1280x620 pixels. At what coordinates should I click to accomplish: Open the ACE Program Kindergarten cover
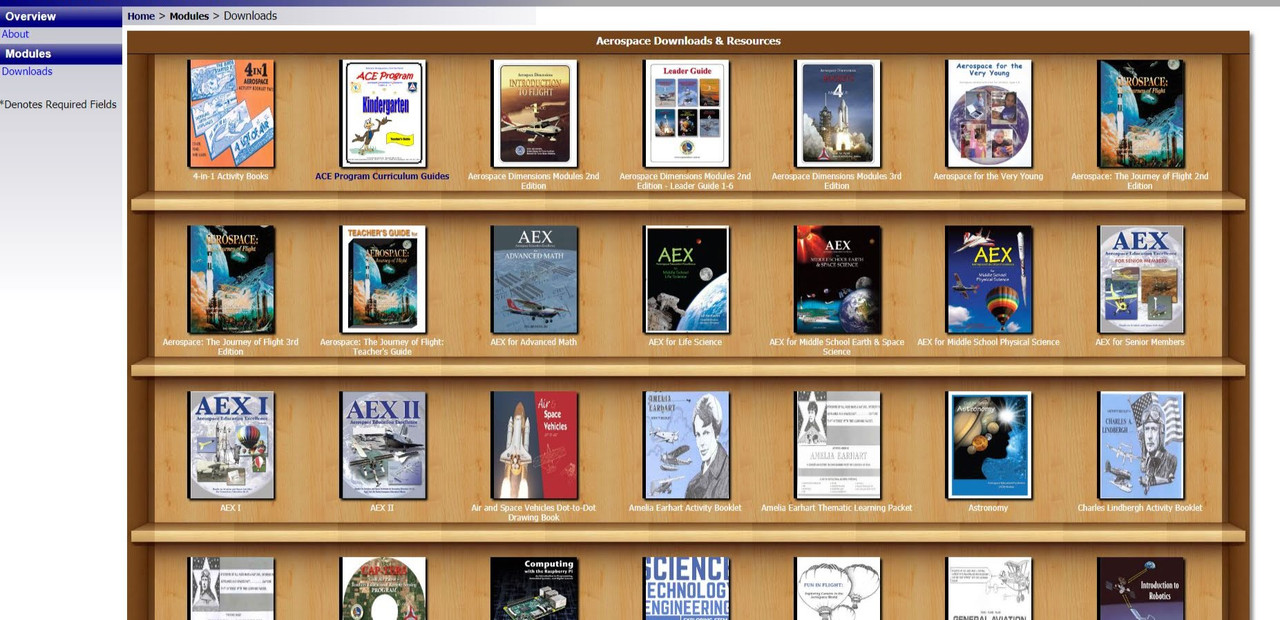[x=383, y=113]
